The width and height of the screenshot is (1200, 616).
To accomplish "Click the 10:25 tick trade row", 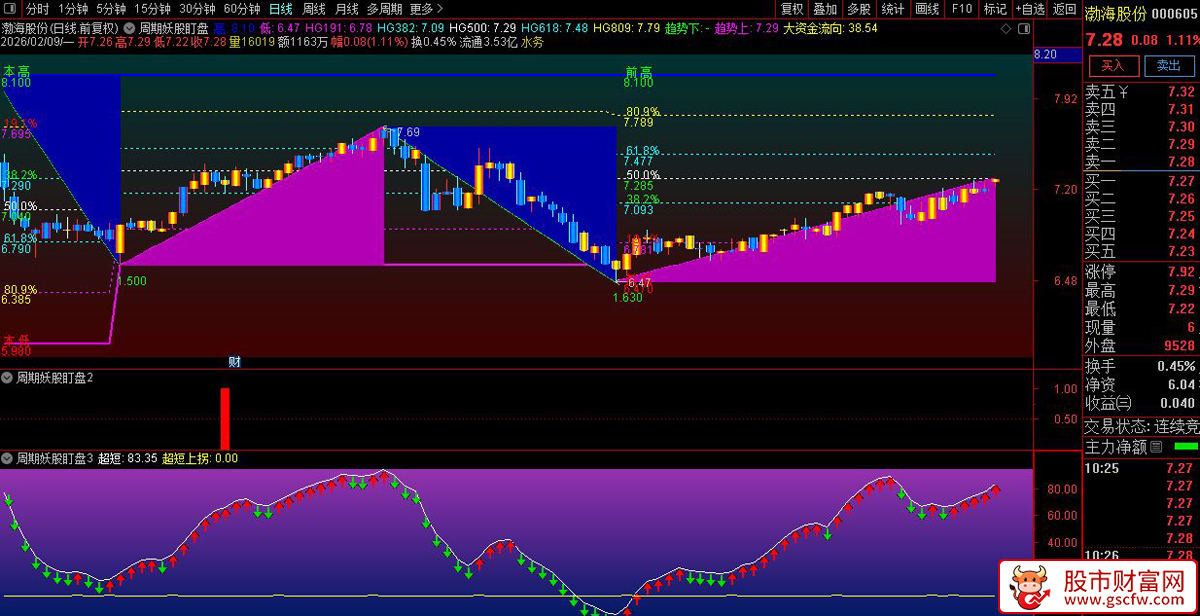I will pos(1141,468).
